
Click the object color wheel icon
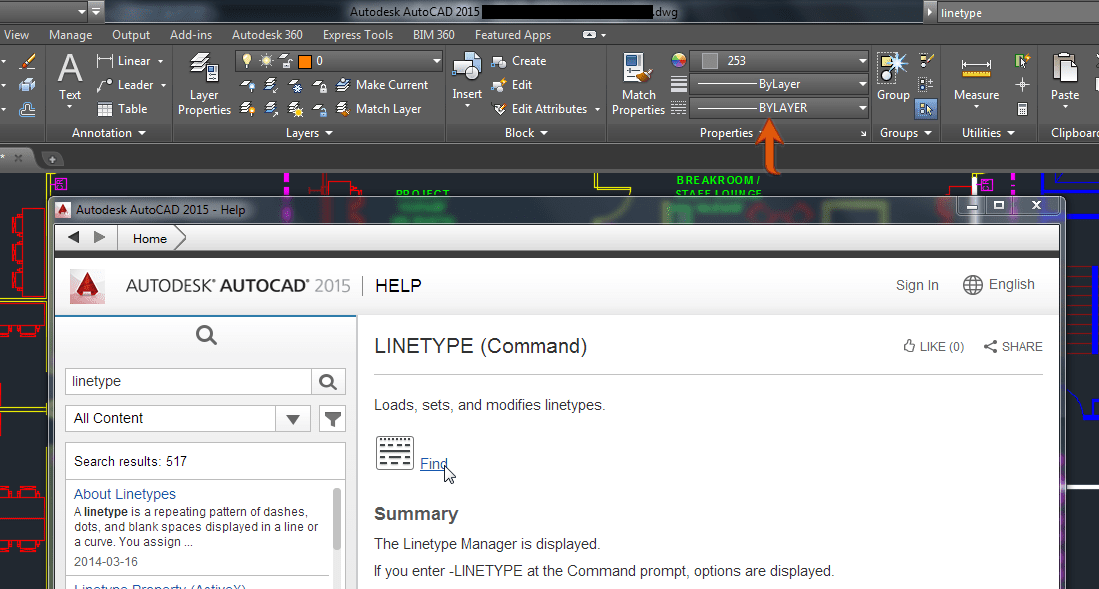point(678,60)
